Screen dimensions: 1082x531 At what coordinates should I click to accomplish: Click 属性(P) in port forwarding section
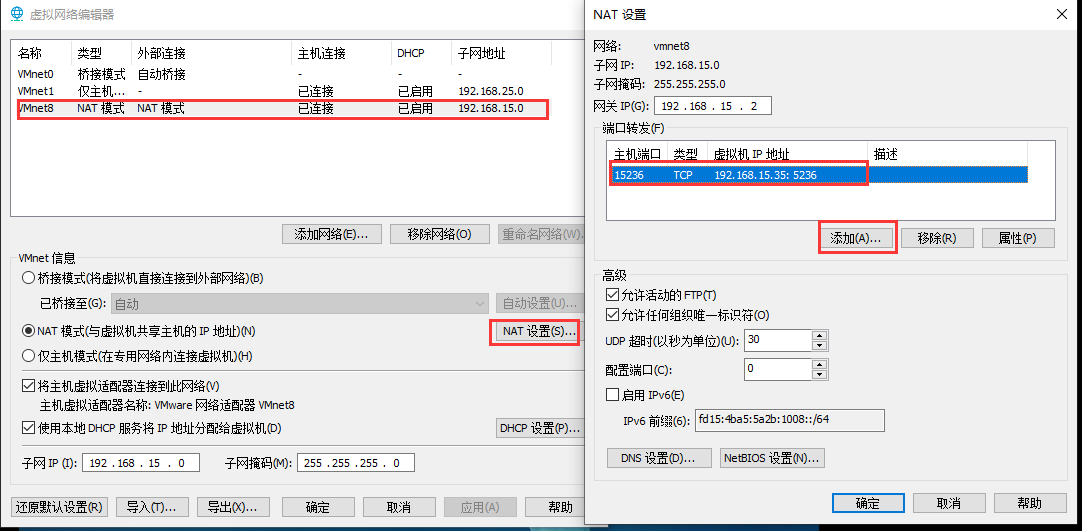click(1018, 238)
